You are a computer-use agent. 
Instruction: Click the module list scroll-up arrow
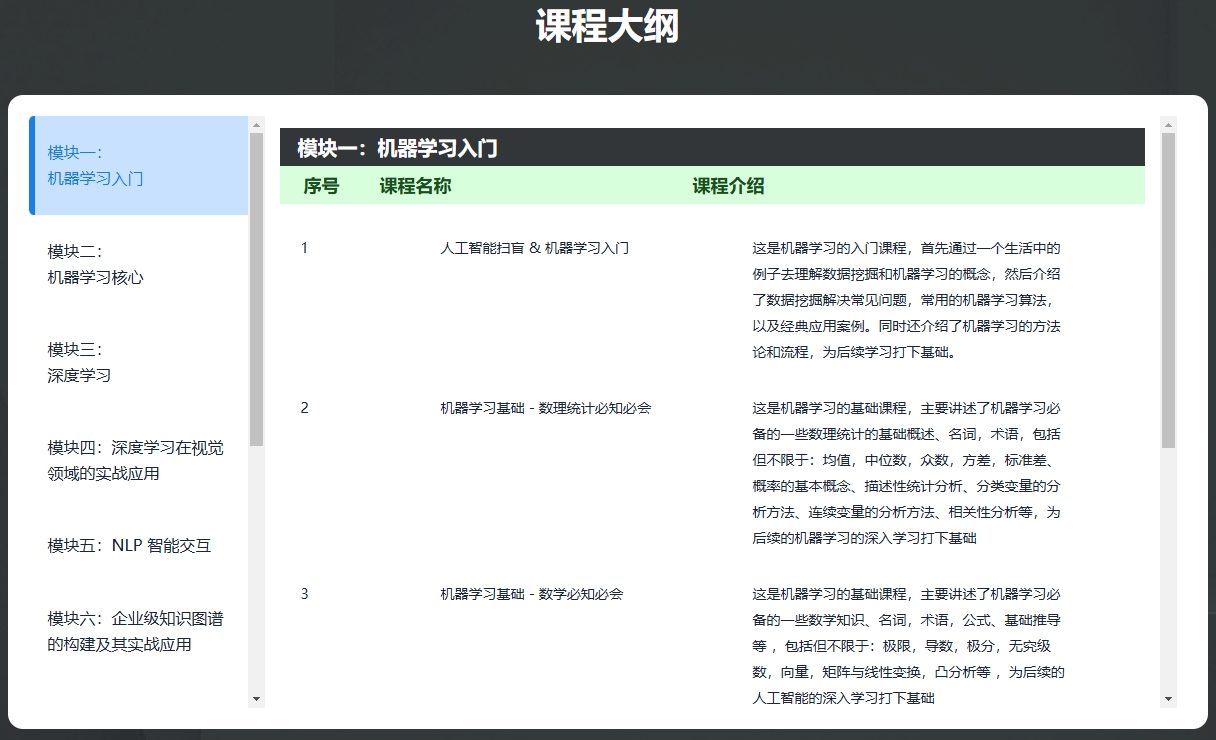point(257,125)
